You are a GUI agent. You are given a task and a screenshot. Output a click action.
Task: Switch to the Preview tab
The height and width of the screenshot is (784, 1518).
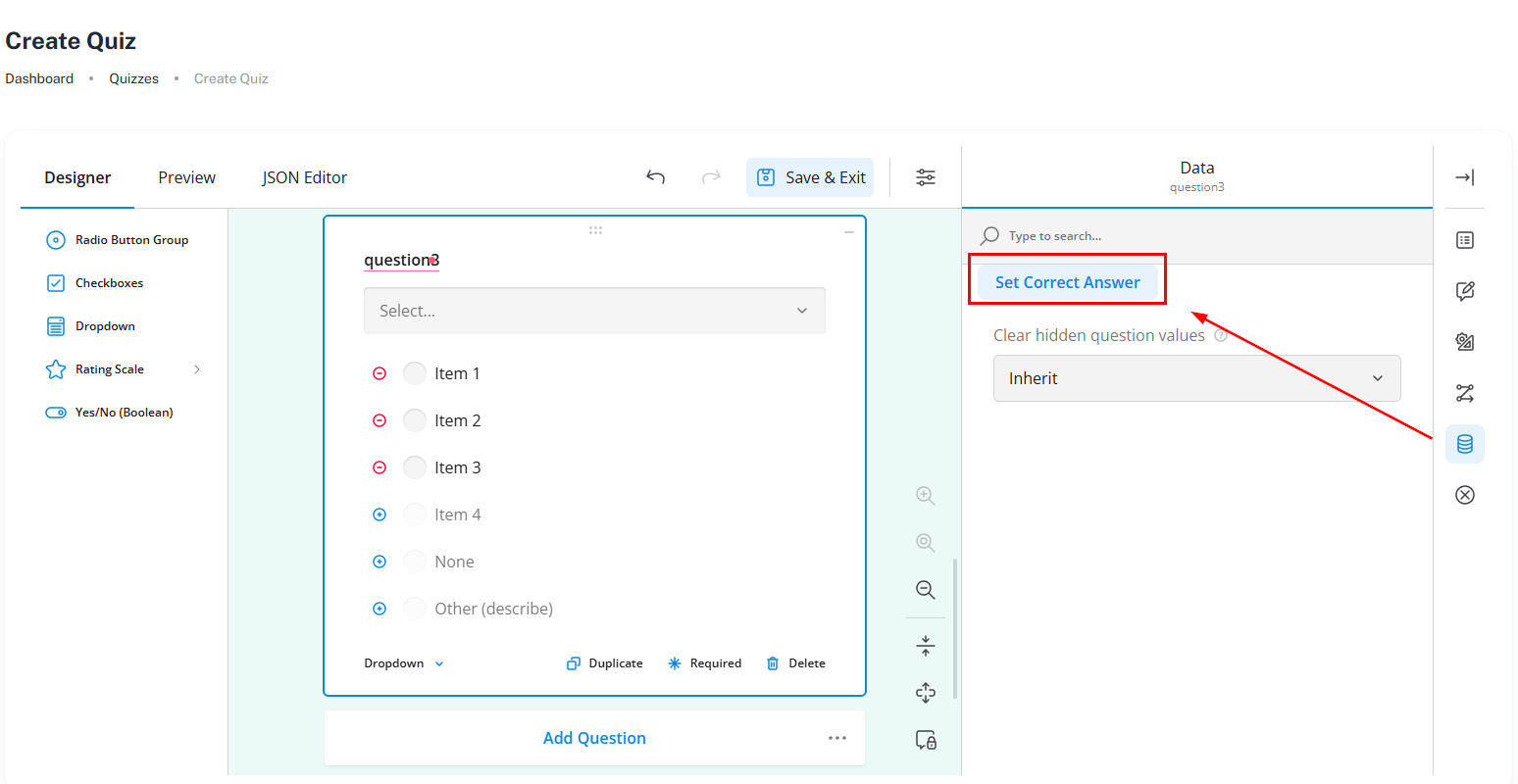(186, 177)
